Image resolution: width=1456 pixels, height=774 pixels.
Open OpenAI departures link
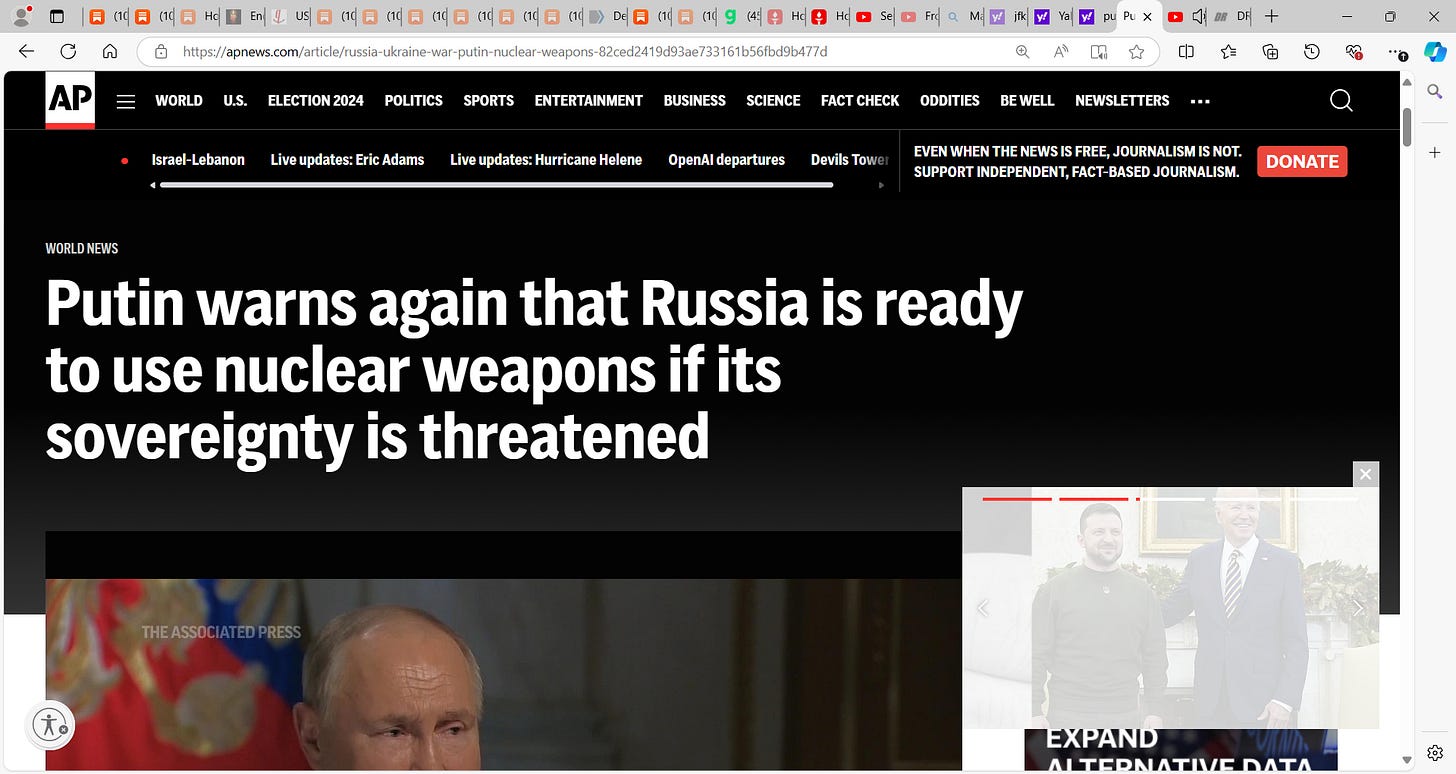pos(727,160)
